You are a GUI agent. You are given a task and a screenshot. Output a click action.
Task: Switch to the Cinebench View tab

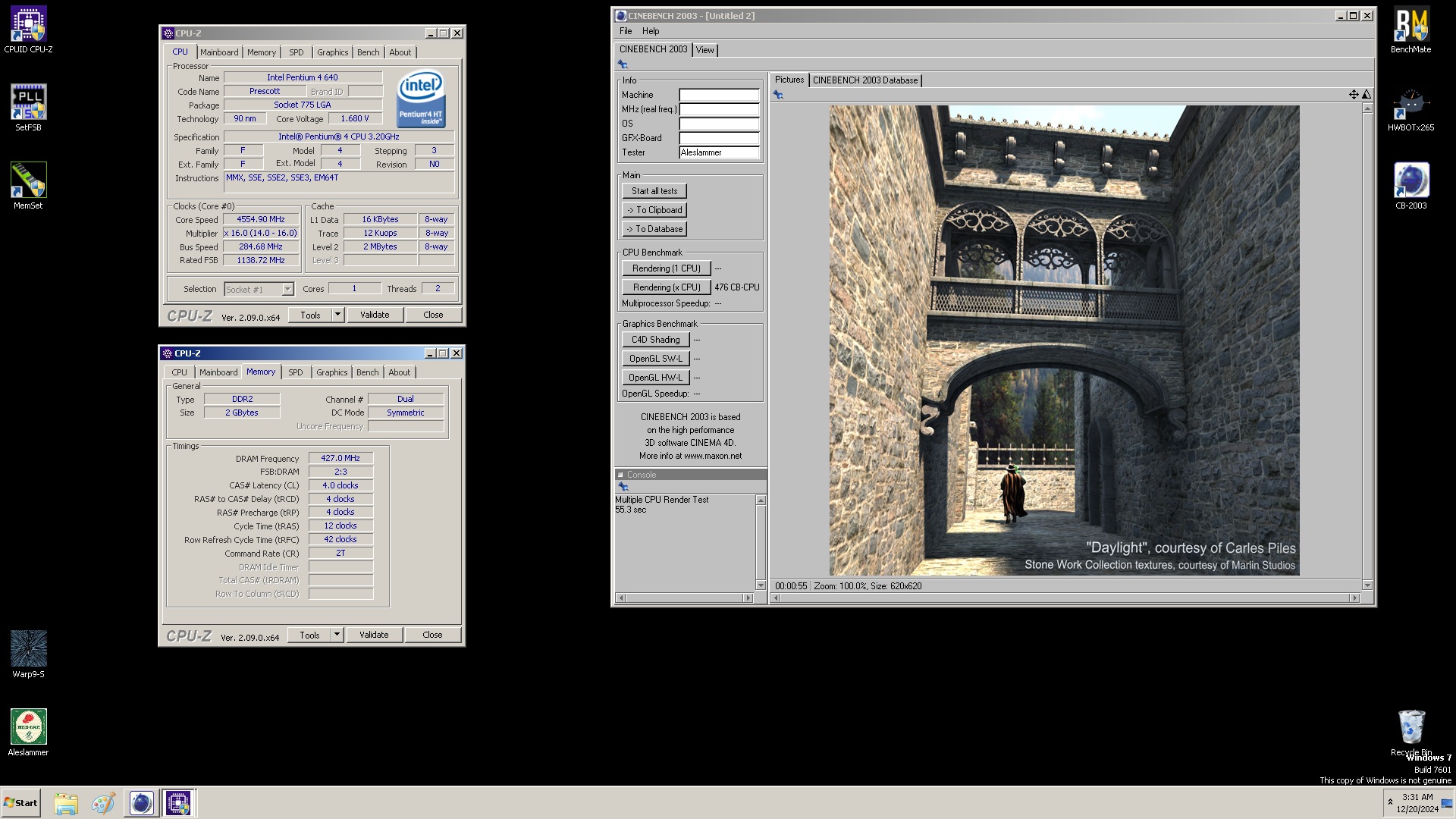click(x=705, y=50)
